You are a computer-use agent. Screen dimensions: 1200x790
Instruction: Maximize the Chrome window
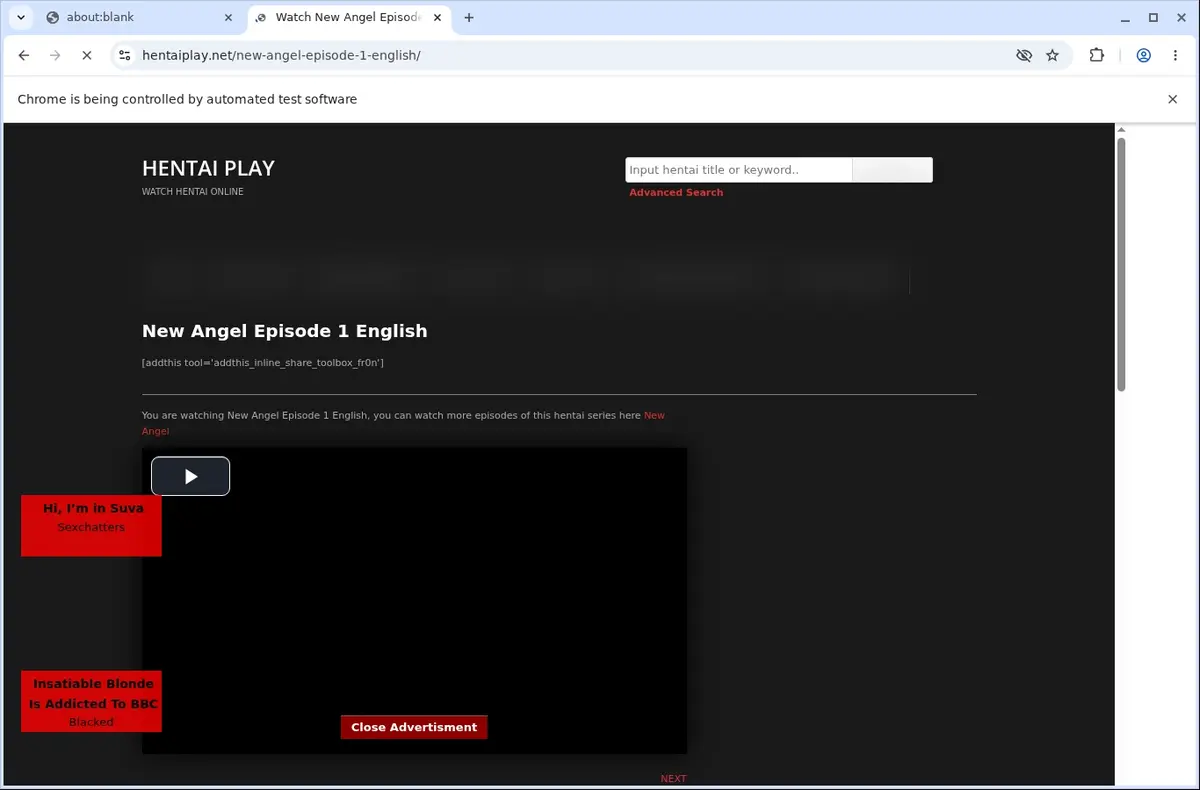pyautogui.click(x=1153, y=17)
